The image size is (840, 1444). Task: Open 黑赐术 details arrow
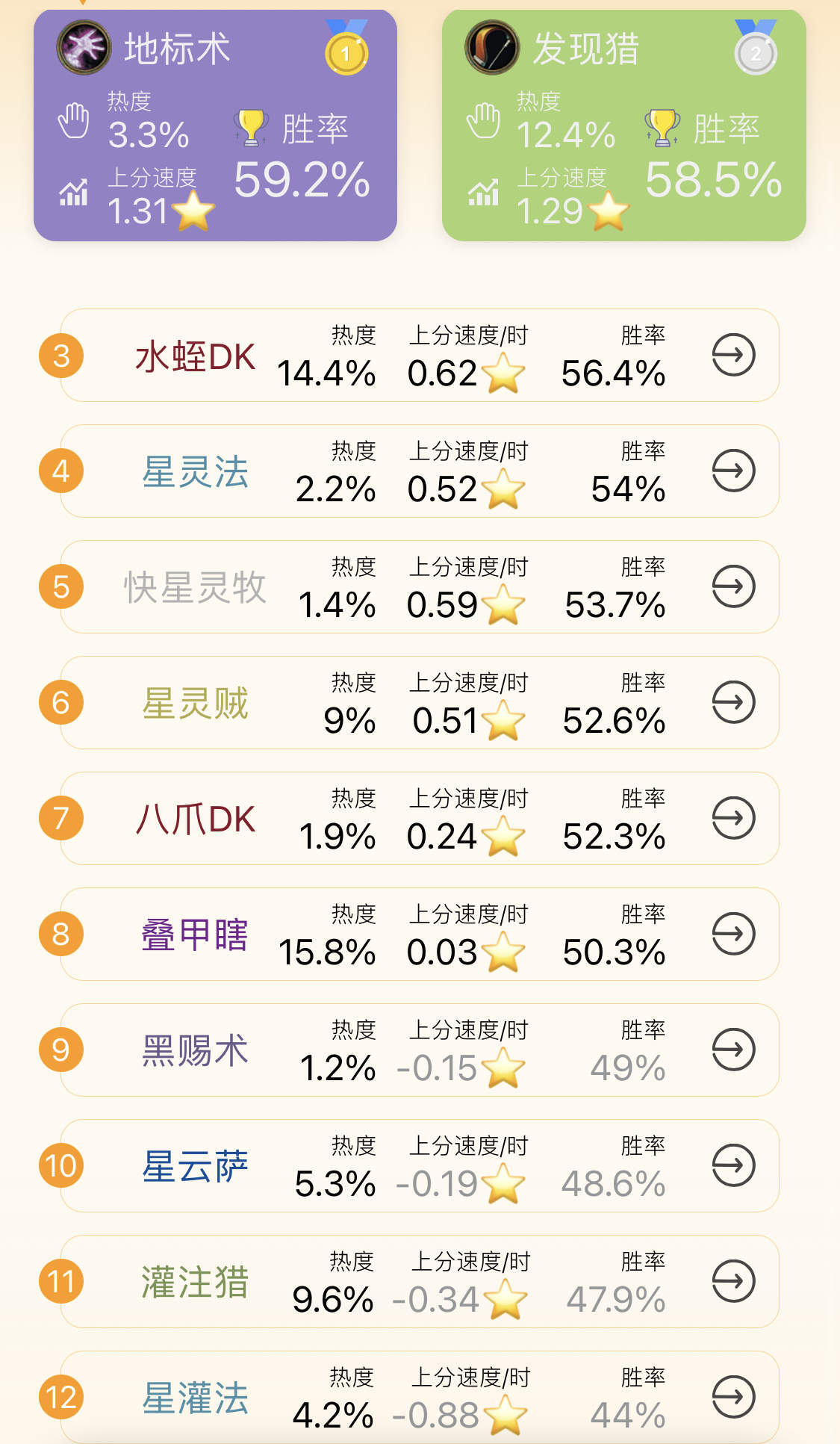click(x=733, y=1050)
